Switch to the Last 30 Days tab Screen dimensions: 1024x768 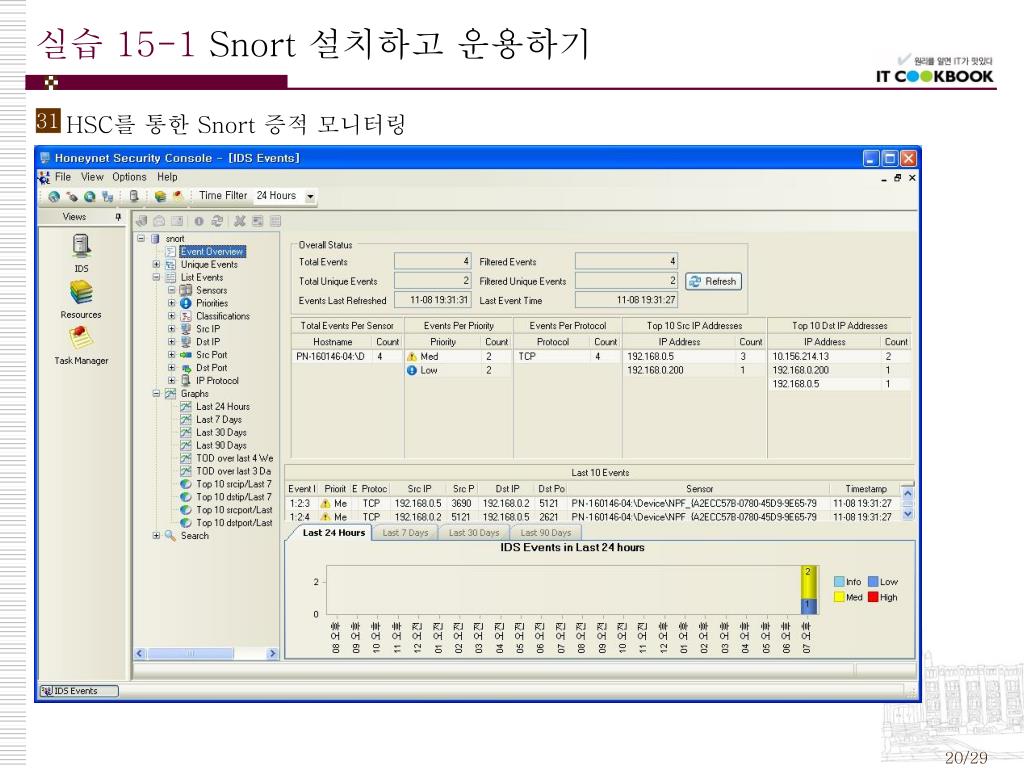pos(474,533)
